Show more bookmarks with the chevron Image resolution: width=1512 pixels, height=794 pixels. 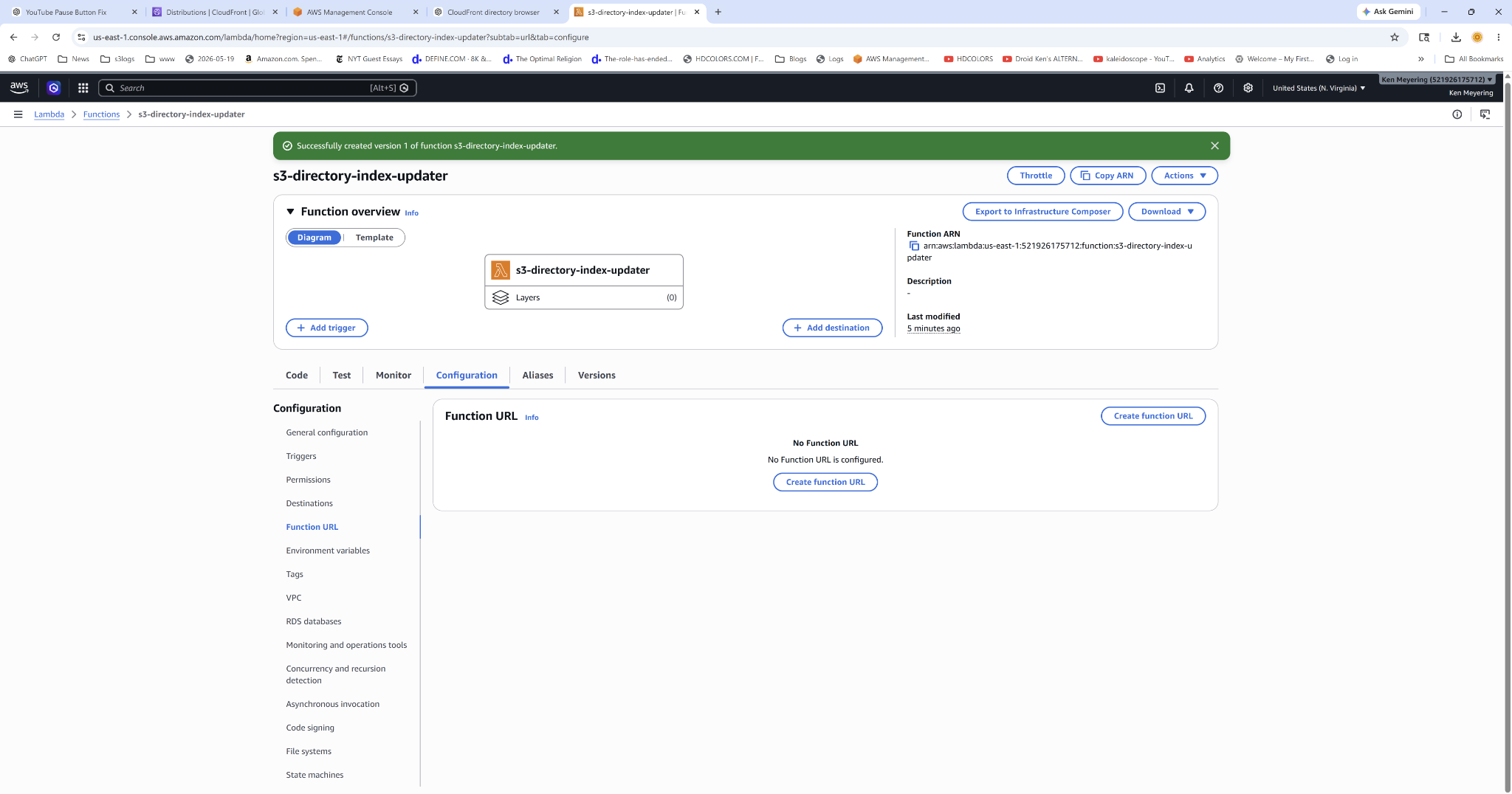1421,59
